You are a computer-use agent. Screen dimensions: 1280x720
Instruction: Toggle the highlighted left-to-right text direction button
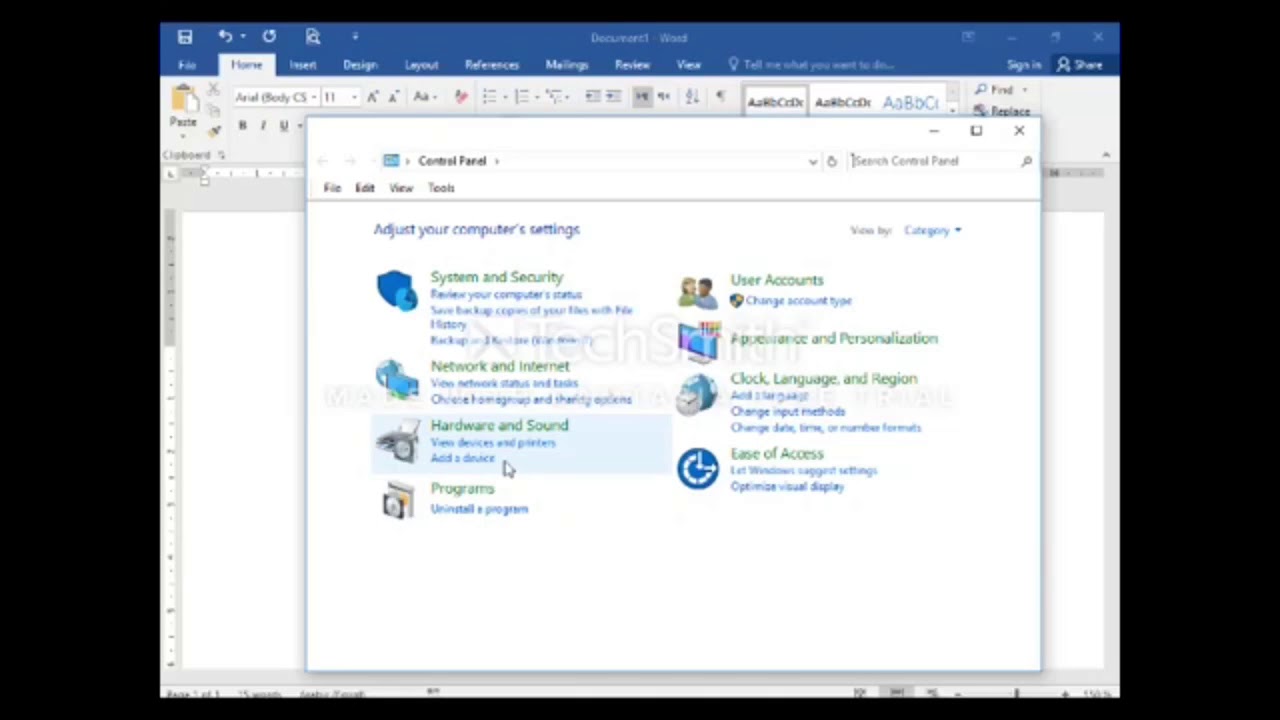click(642, 97)
